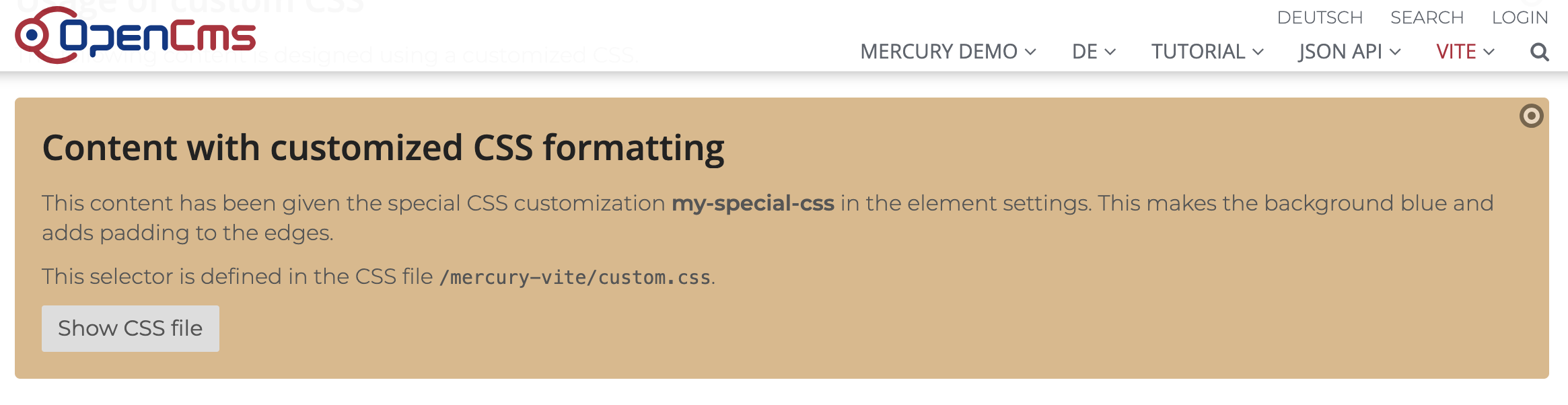Select the MERCURY DEMO menu item
1568x405 pixels.
939,51
